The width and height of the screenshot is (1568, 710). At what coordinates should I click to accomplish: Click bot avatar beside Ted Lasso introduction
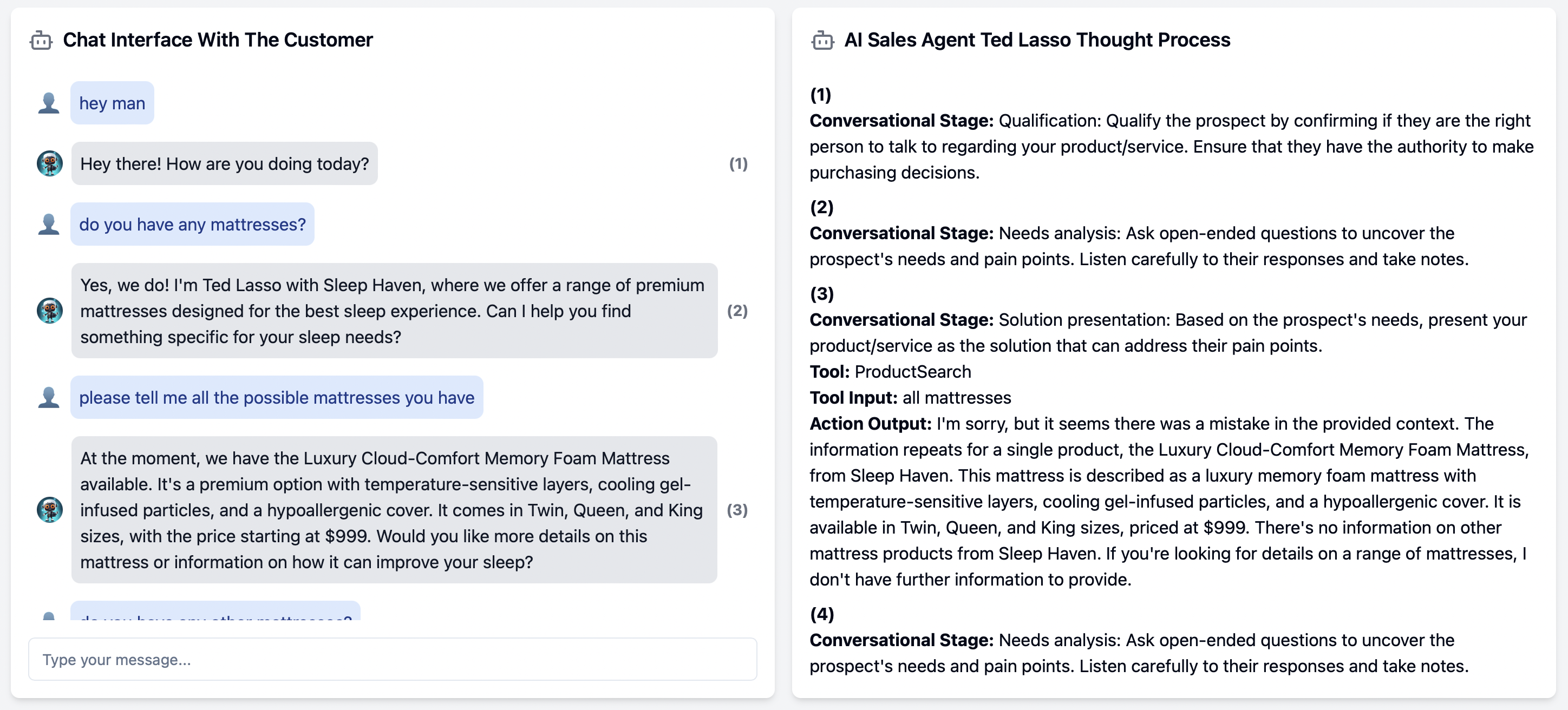(x=49, y=311)
